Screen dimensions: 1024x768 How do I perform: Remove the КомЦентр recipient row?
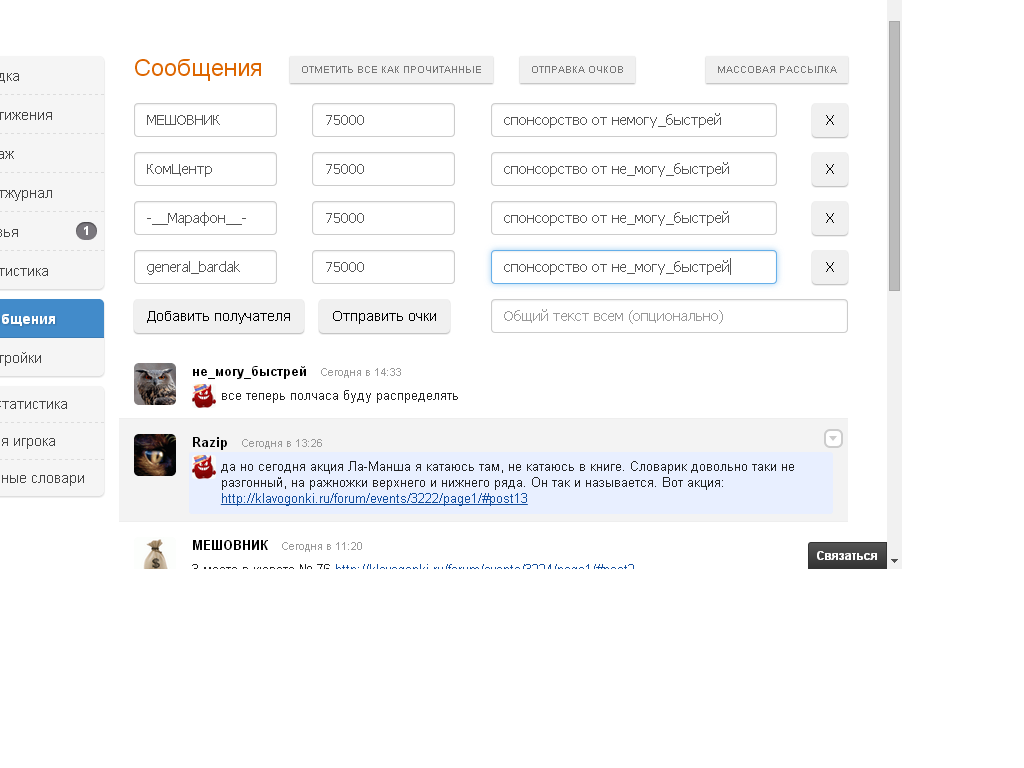(829, 169)
